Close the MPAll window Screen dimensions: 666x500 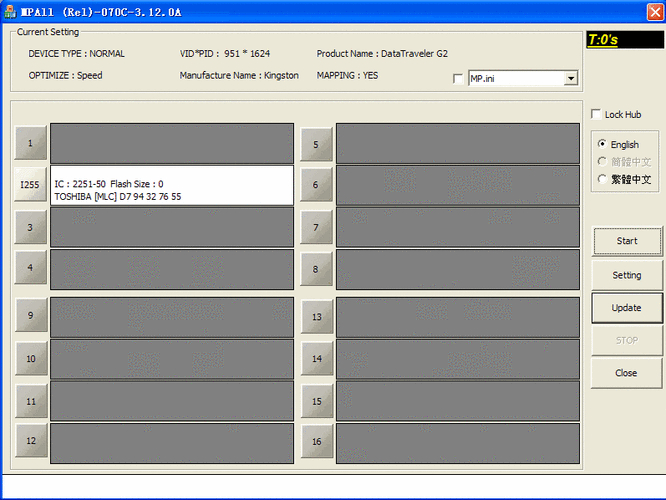pyautogui.click(x=655, y=12)
